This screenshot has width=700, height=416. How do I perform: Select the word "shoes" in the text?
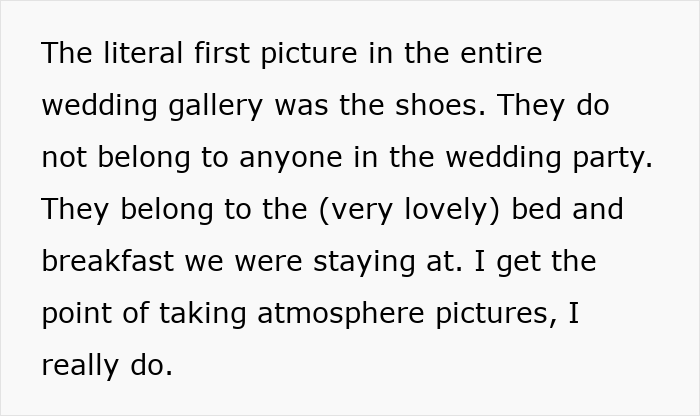[x=436, y=105]
